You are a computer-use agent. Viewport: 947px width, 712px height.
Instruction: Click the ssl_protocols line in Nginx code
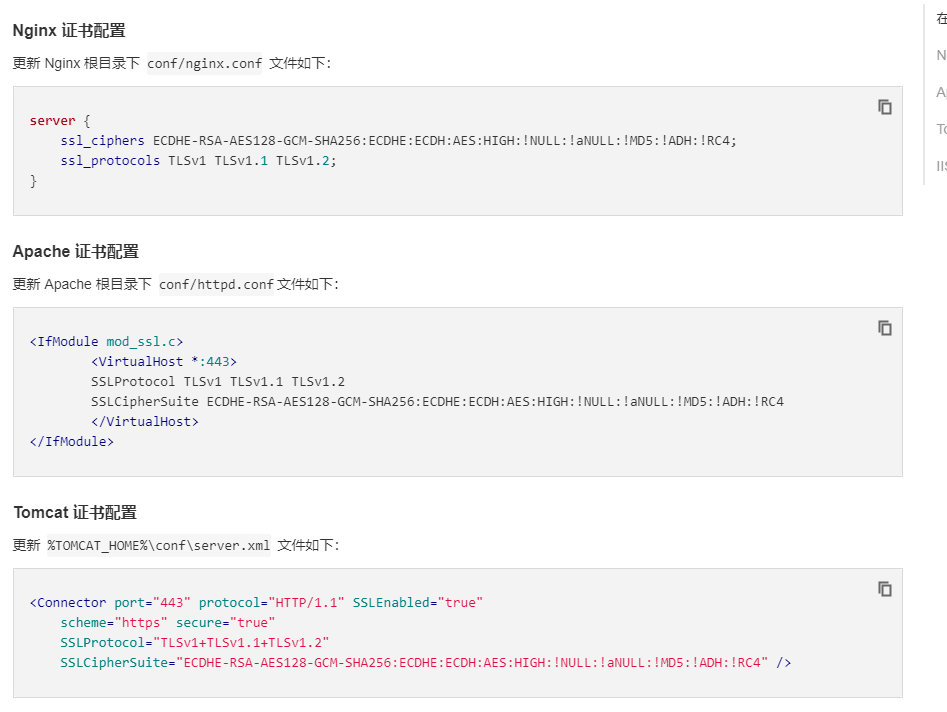point(197,160)
